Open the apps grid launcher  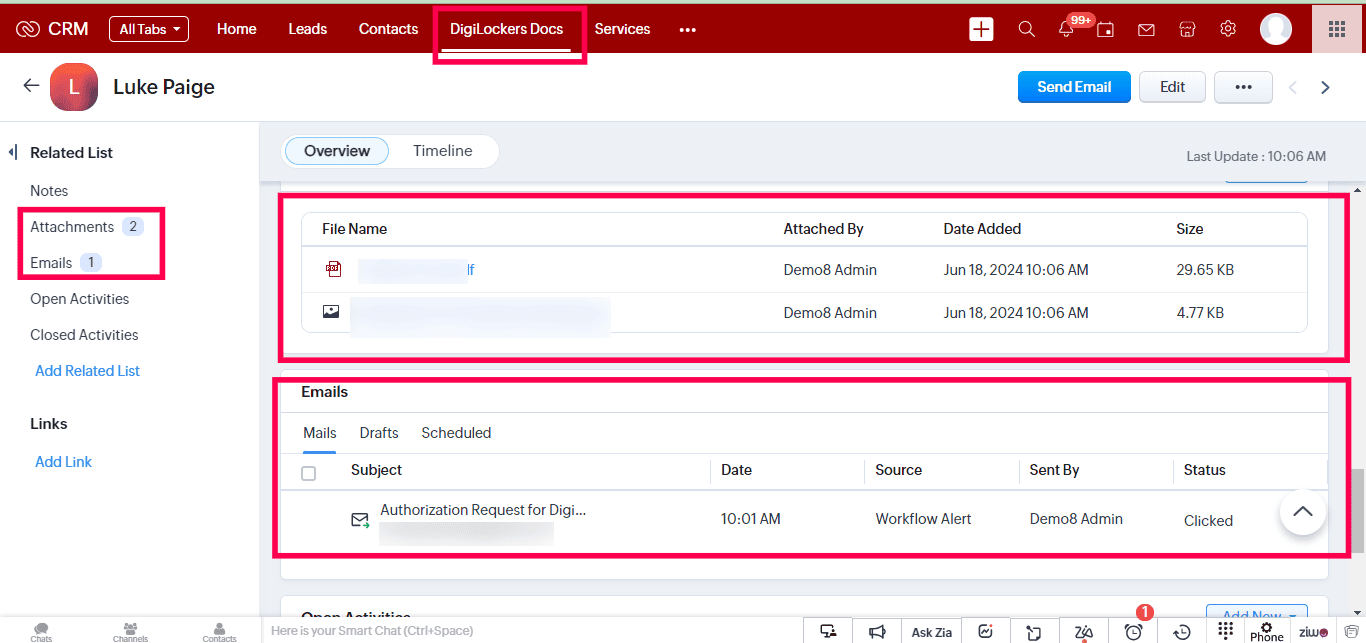(x=1337, y=29)
